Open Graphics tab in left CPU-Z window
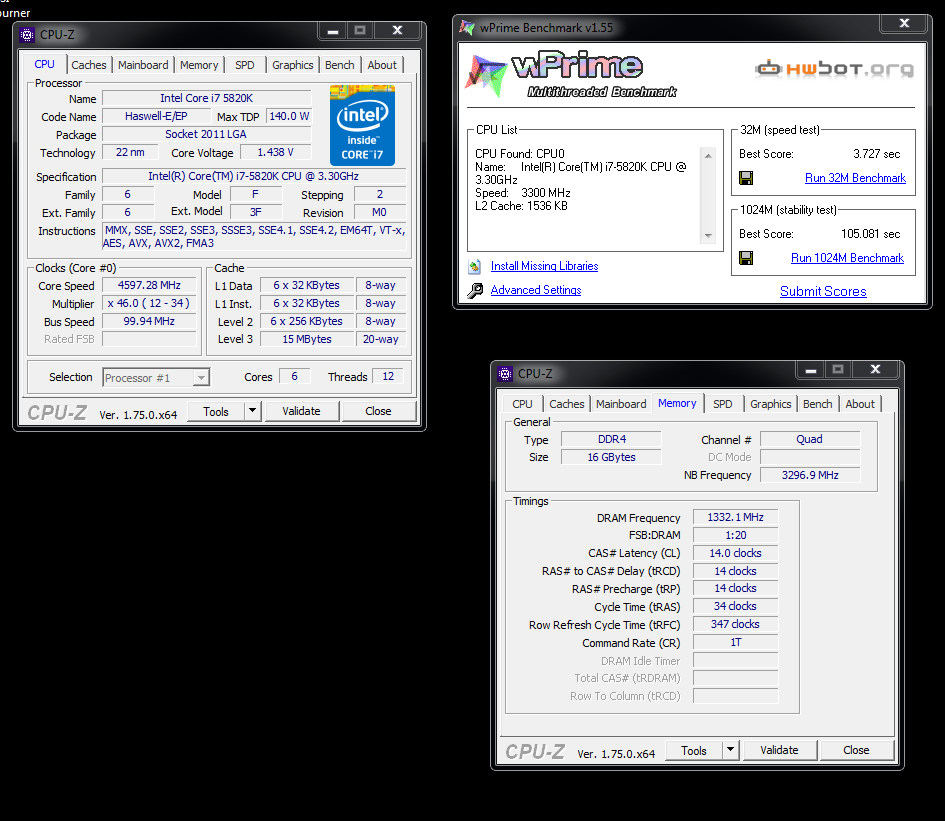 point(292,65)
